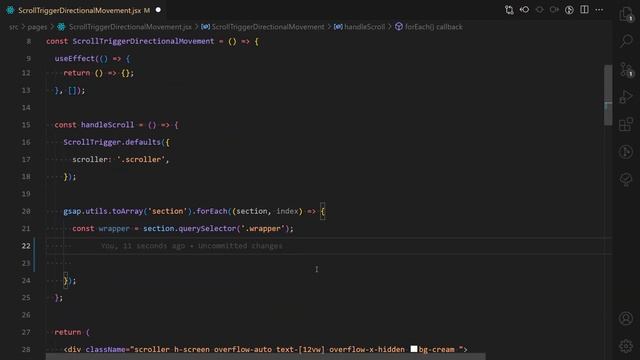Click the closing '});' on line 24

(70, 280)
